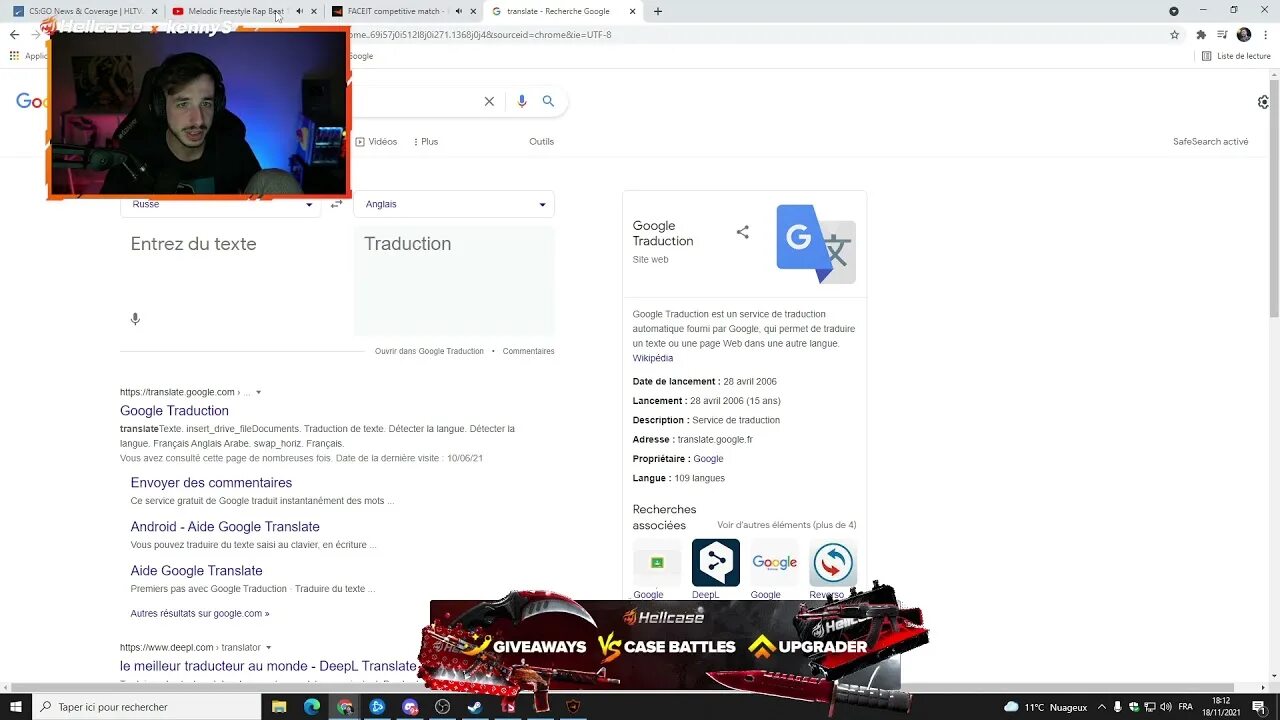The height and width of the screenshot is (720, 1280).
Task: Open the Windows Start menu
Action: (x=16, y=707)
